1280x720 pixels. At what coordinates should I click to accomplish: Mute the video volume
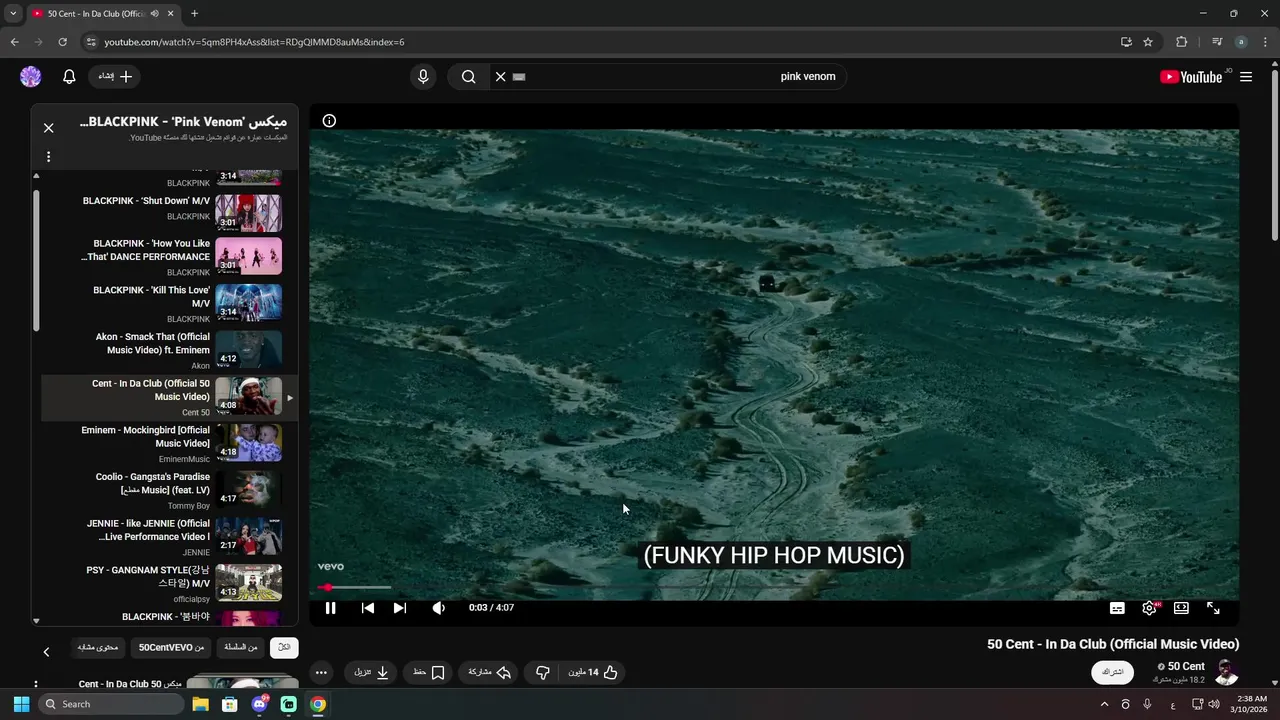438,608
